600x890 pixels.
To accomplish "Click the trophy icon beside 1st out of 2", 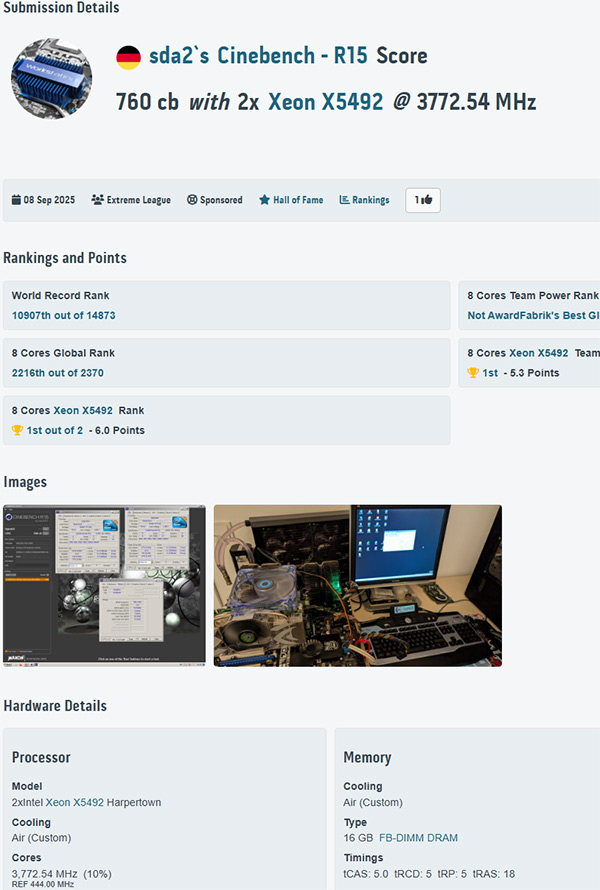I will pyautogui.click(x=18, y=430).
